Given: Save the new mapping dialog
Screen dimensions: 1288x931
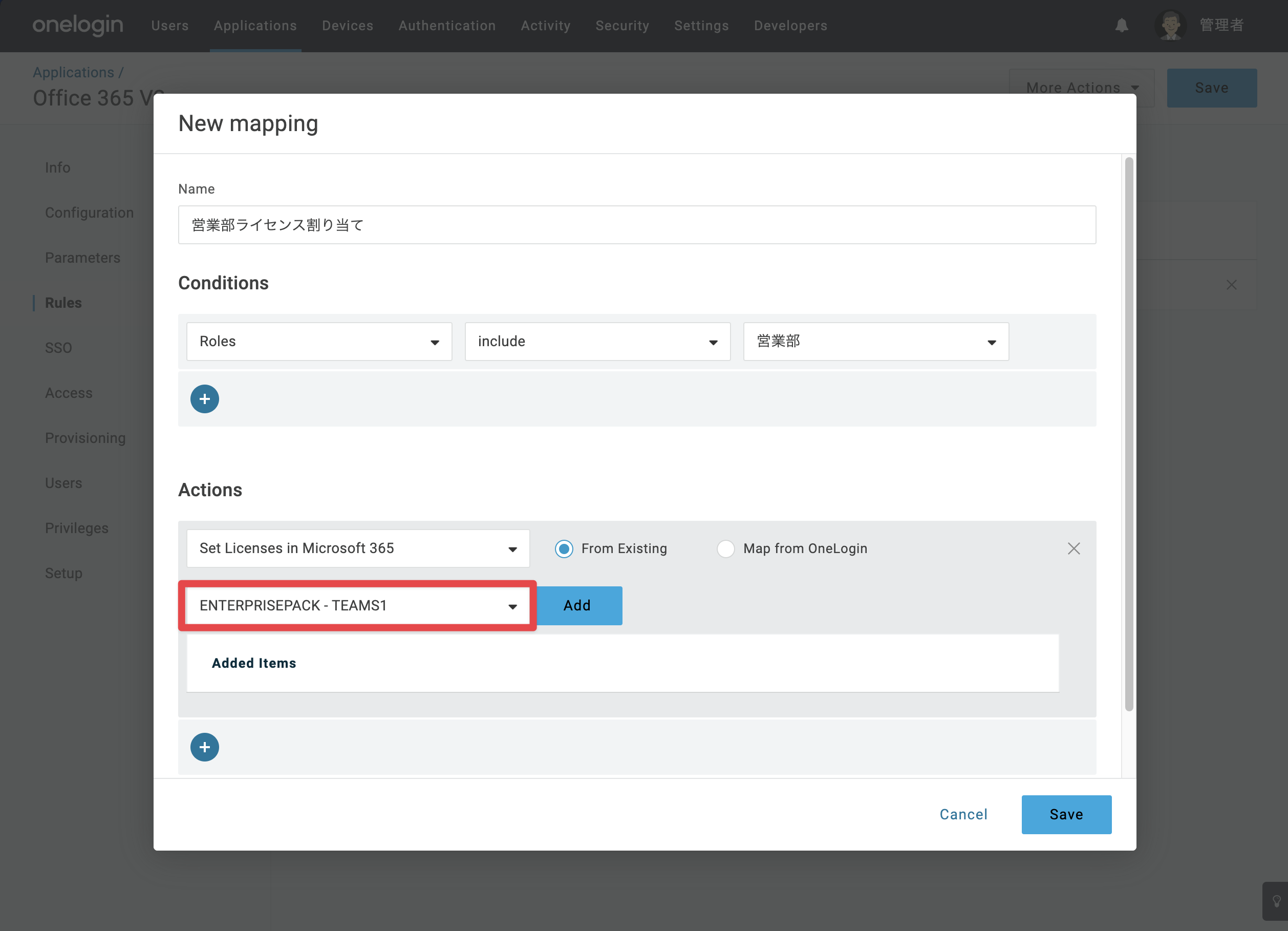Looking at the screenshot, I should tap(1066, 815).
